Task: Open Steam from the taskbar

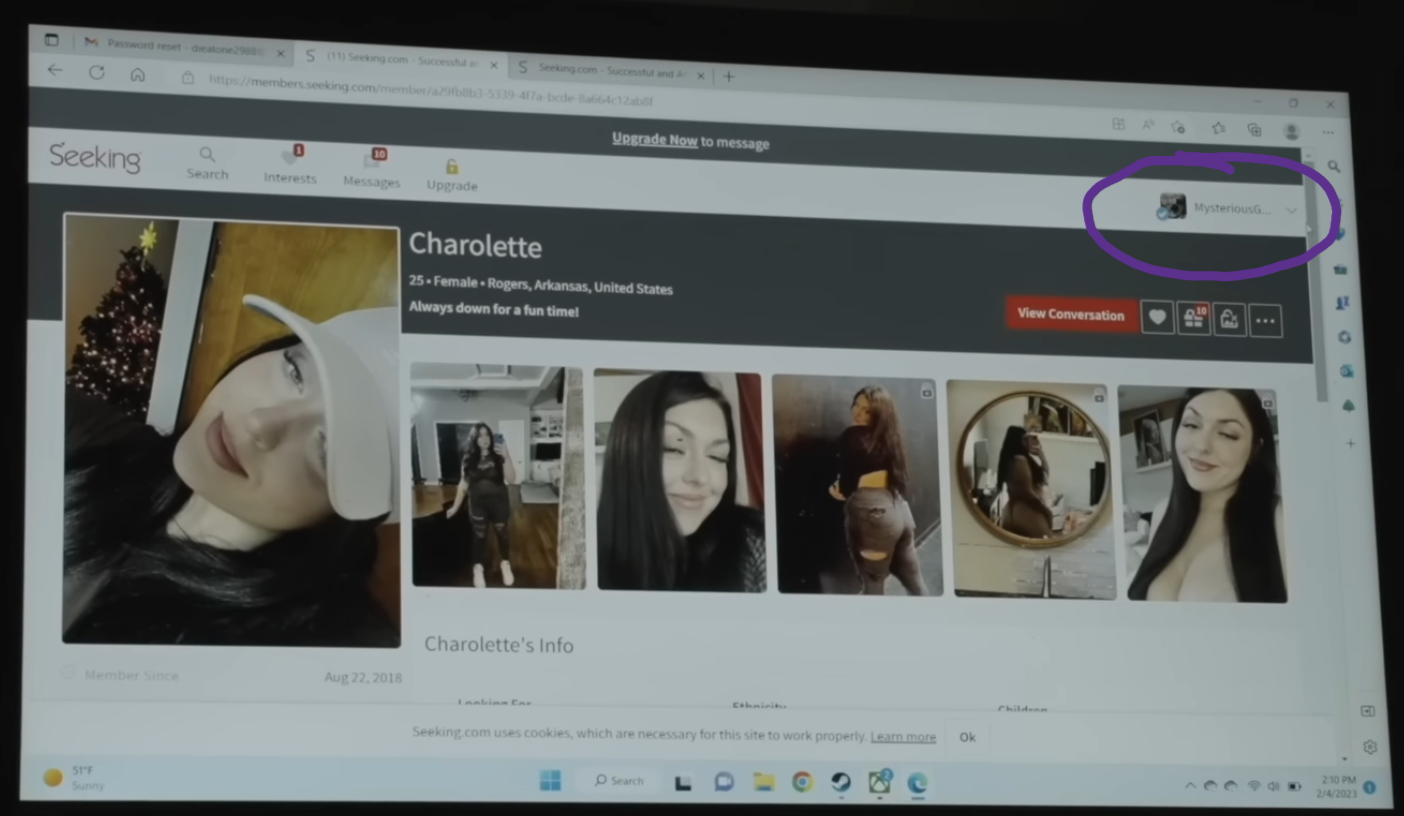Action: coord(841,782)
